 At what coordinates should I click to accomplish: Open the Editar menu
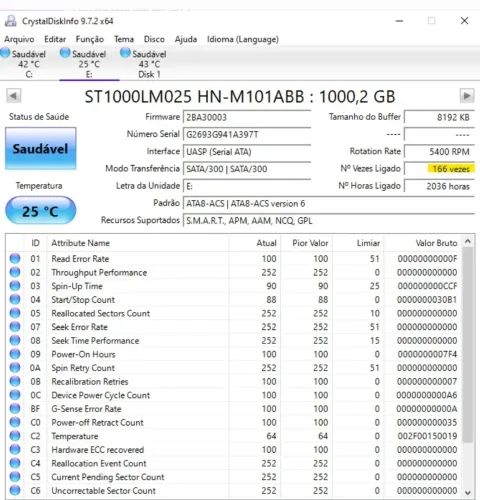(55, 39)
